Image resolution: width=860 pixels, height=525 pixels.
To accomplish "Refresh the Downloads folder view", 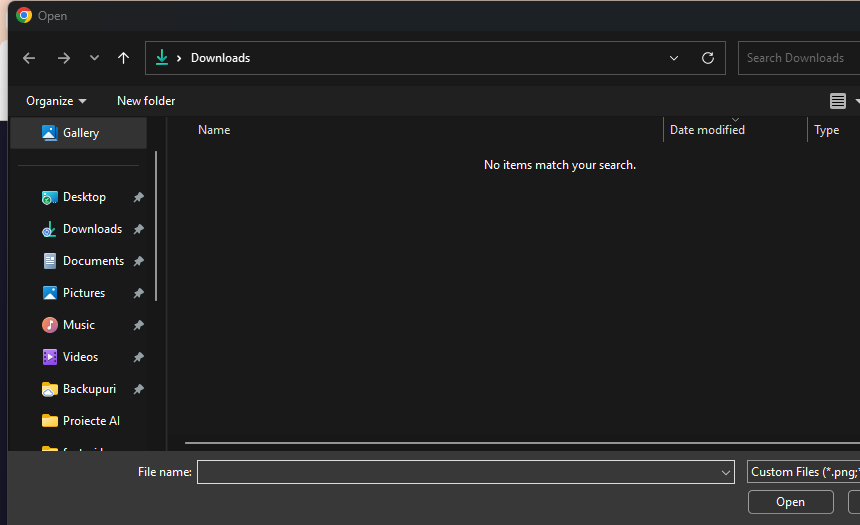I will pyautogui.click(x=708, y=58).
